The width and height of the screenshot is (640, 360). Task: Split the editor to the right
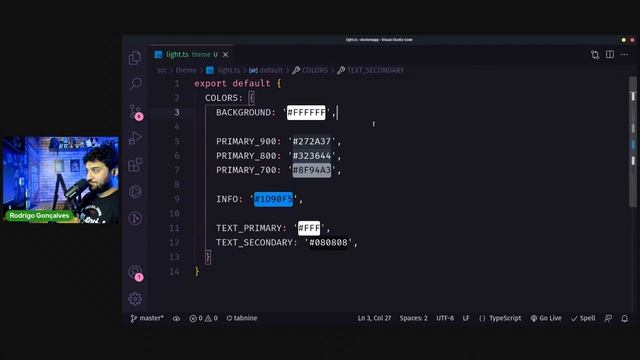610,54
